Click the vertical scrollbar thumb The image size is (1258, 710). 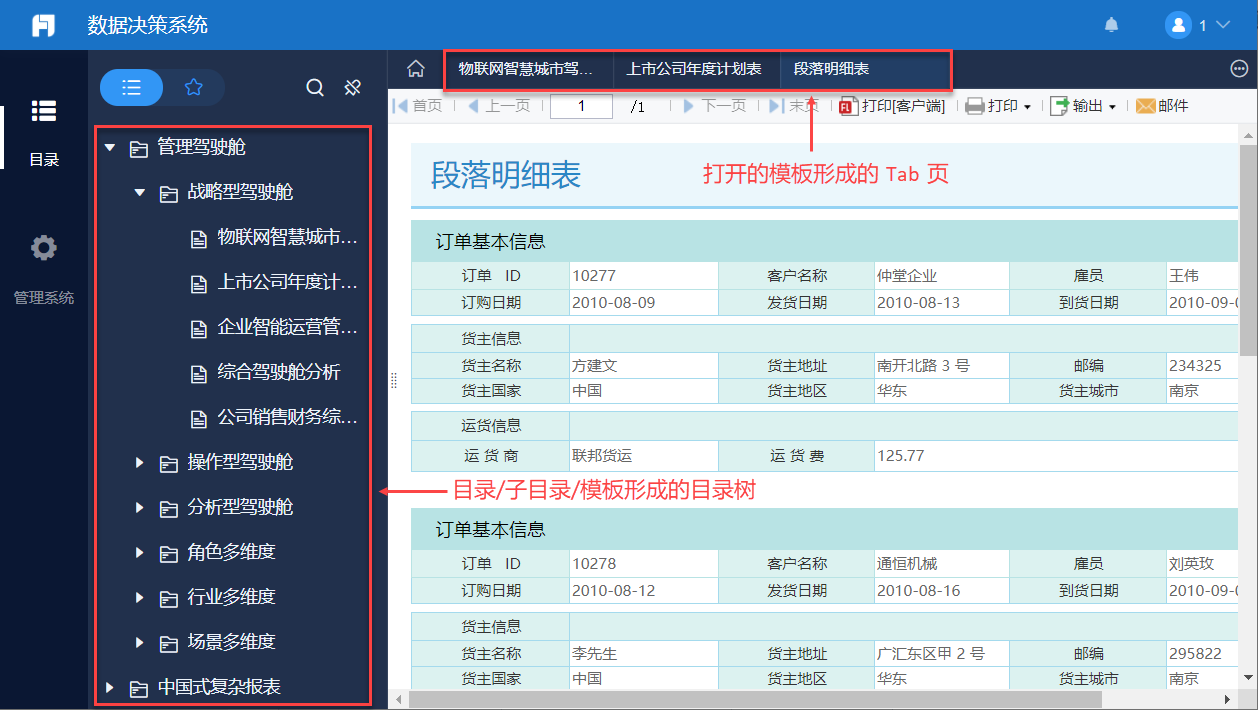pos(1248,250)
